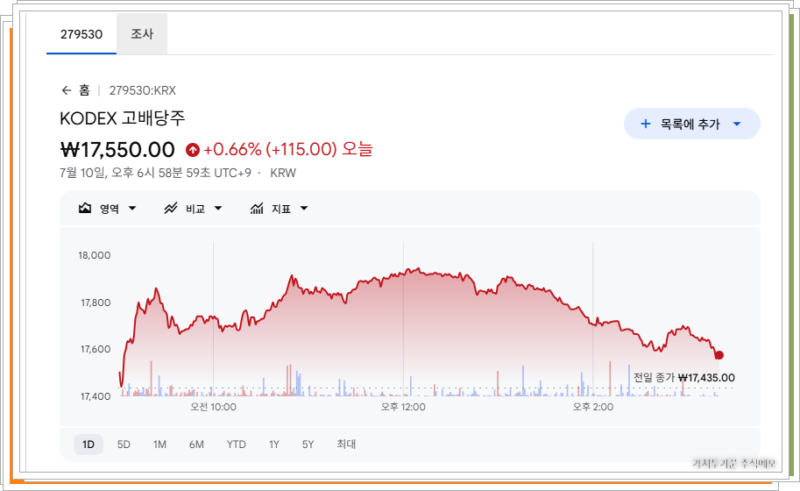
Task: Switch to the 조사 tab
Action: 142,34
